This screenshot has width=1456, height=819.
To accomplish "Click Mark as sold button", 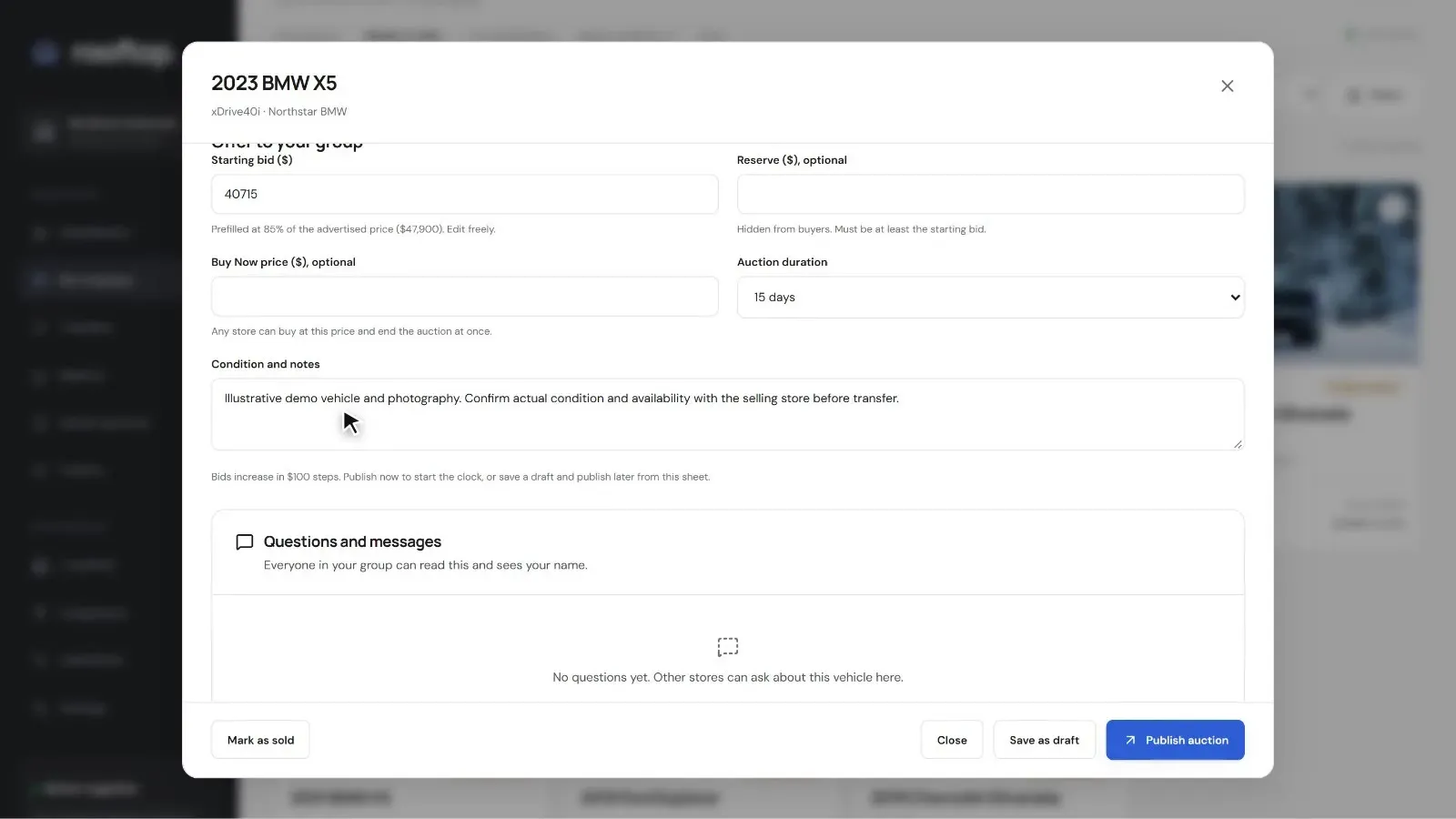I will pyautogui.click(x=260, y=740).
